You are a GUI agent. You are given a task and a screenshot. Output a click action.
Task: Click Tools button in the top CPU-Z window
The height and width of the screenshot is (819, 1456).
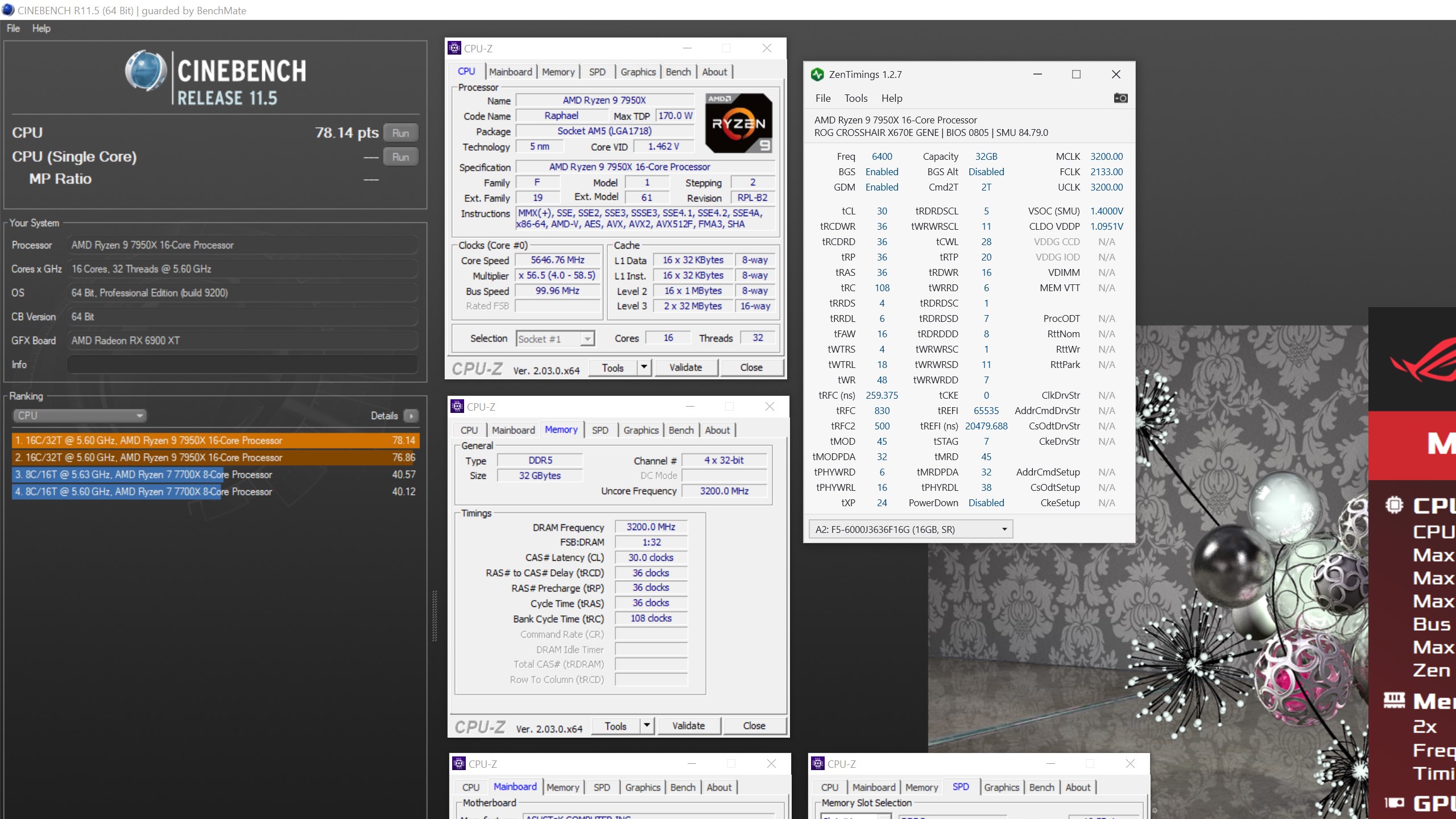tap(613, 367)
